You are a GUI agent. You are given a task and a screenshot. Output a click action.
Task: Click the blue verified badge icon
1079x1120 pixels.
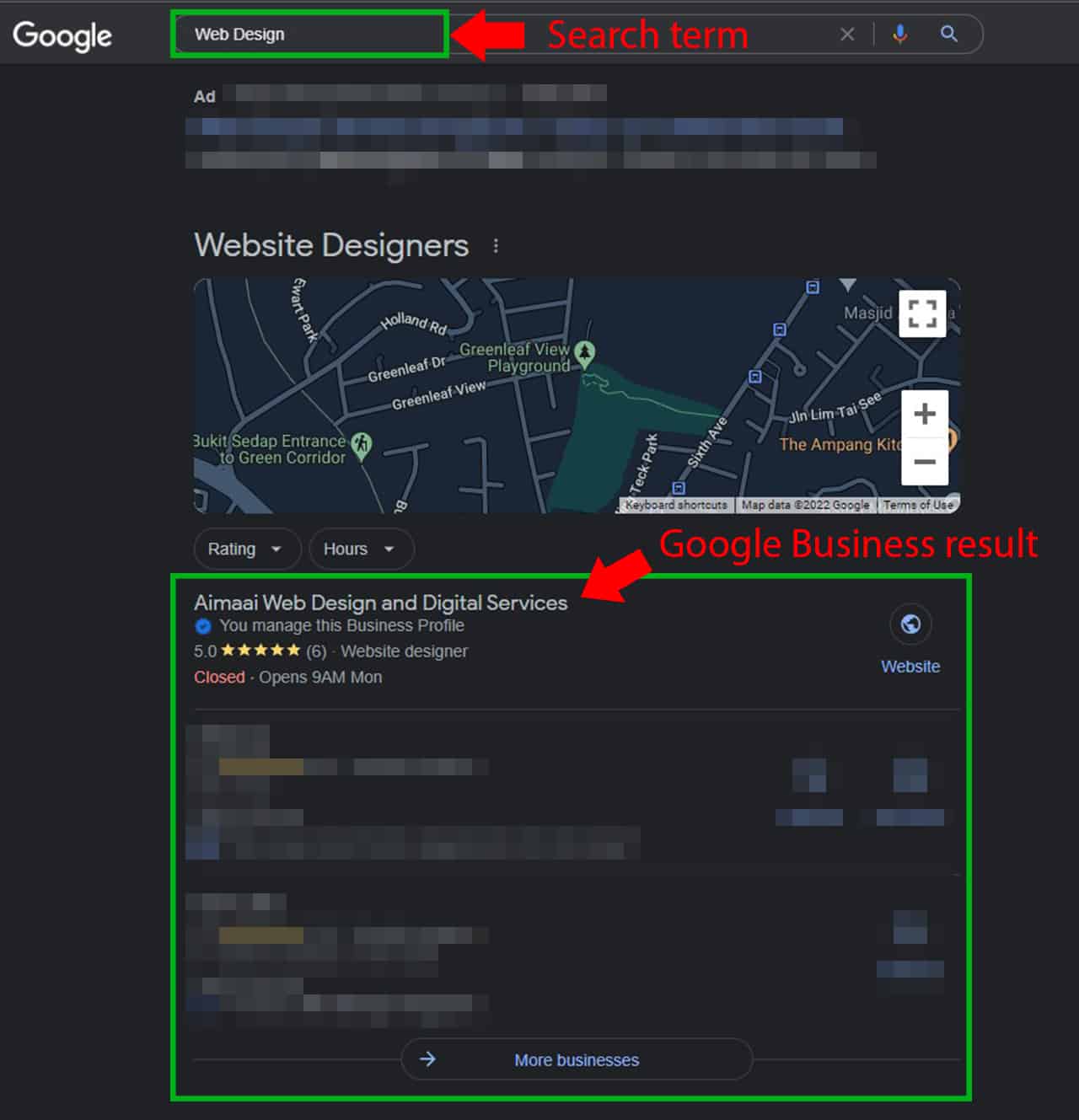(203, 626)
